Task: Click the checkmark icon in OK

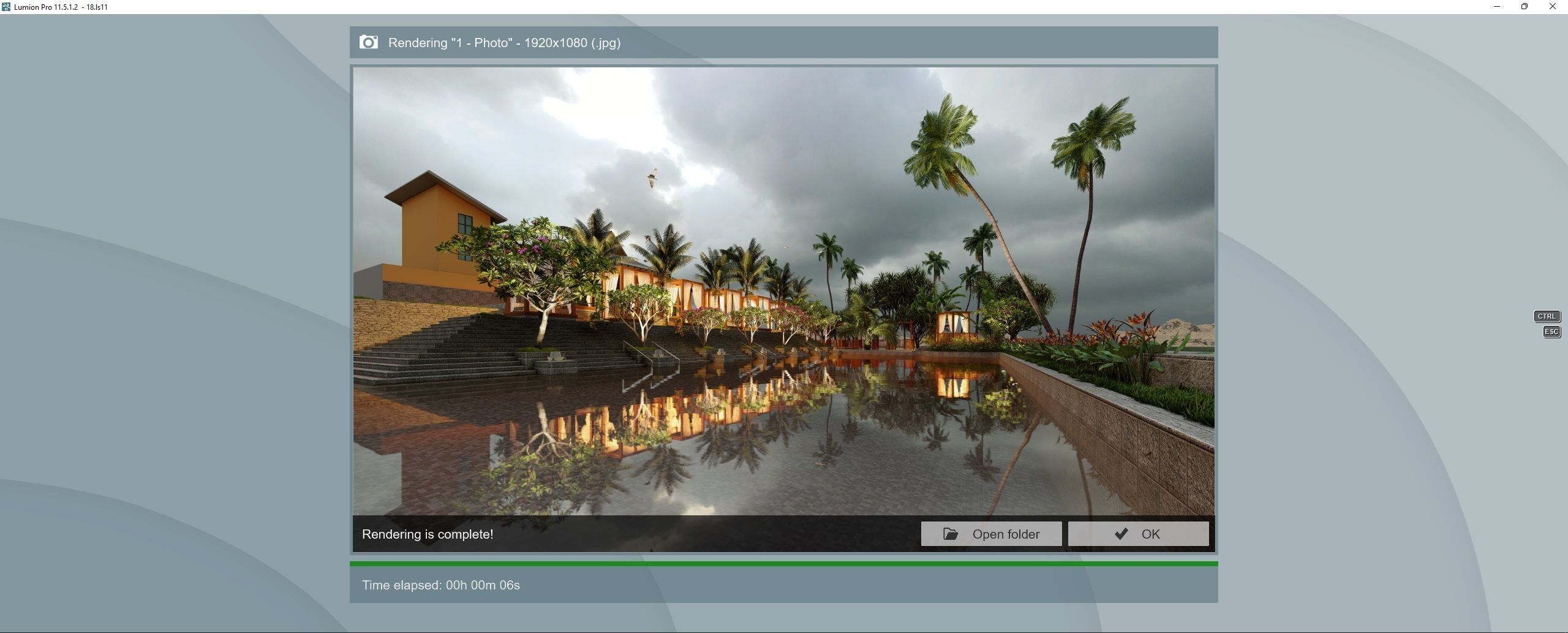Action: click(x=1121, y=534)
